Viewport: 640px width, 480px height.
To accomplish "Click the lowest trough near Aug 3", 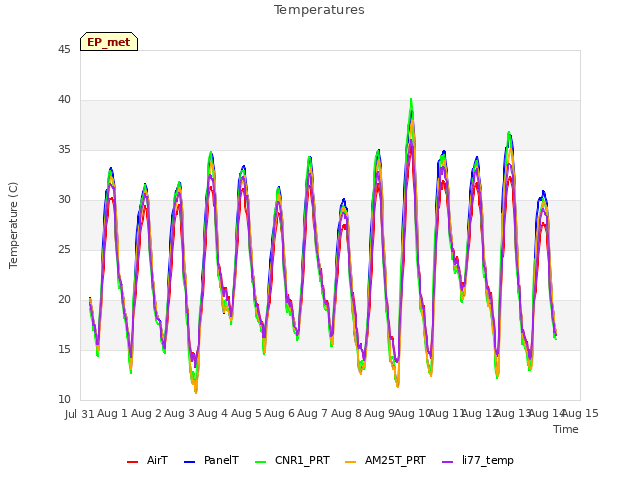I will coord(196,392).
